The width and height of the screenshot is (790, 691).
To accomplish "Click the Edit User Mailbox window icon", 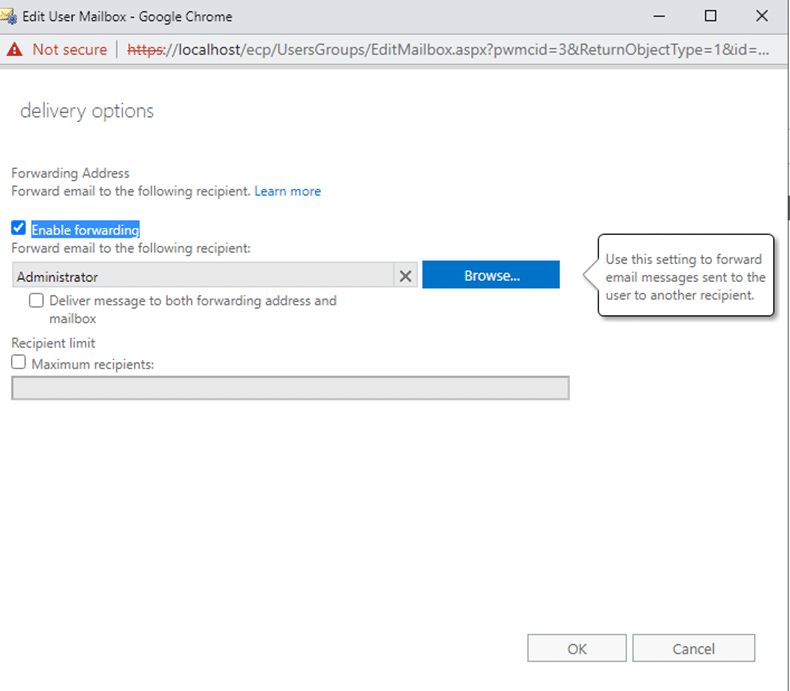I will click(x=9, y=16).
